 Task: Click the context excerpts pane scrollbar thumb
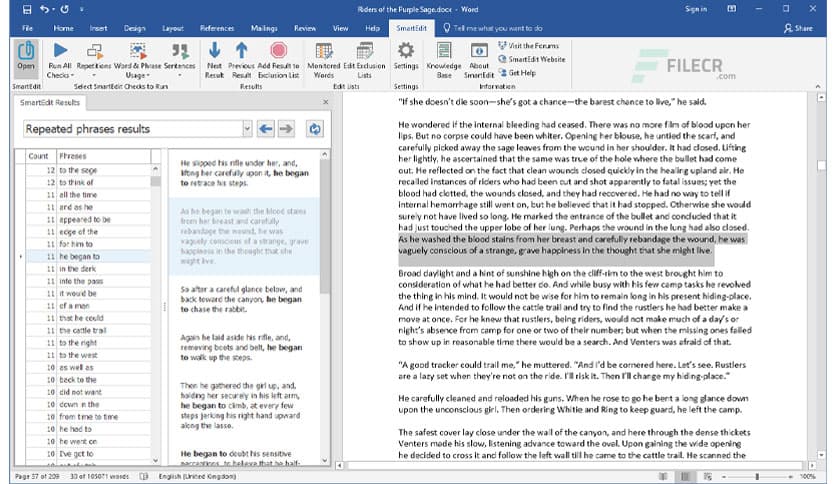click(x=325, y=227)
